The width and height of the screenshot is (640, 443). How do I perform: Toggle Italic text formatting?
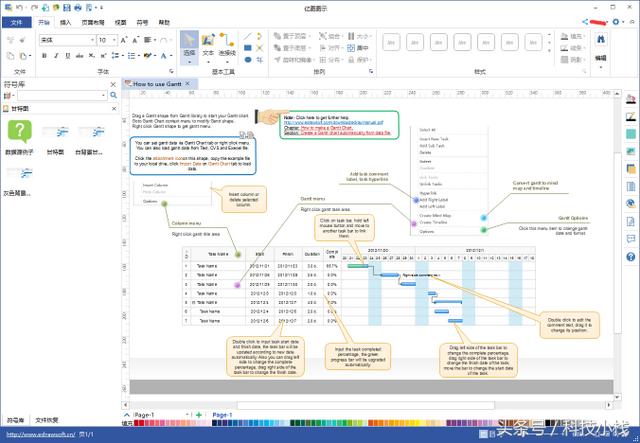coord(56,54)
